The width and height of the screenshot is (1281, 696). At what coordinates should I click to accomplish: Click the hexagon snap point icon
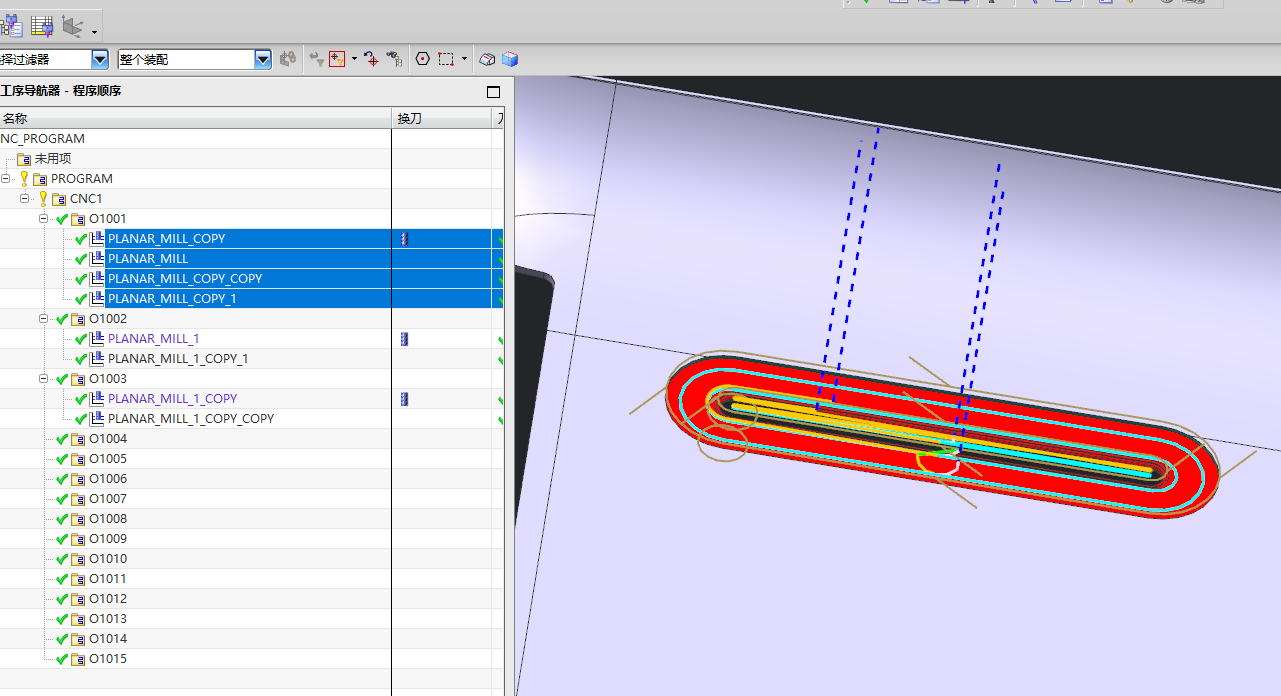point(422,59)
